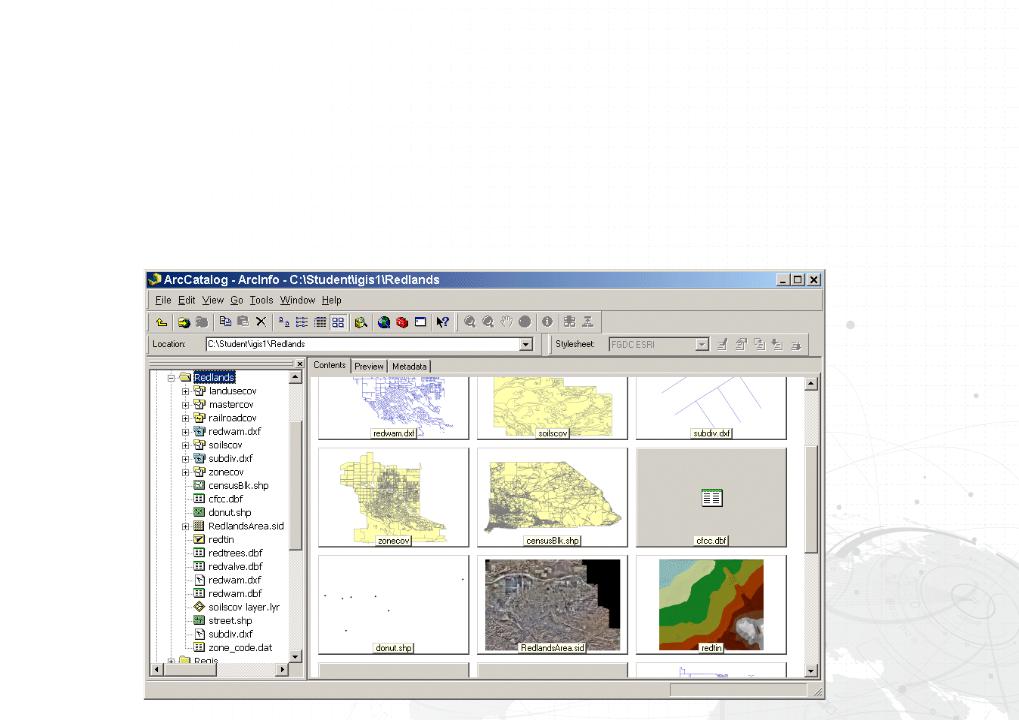1019x720 pixels.
Task: Open the Stylesheet dropdown
Action: click(702, 344)
